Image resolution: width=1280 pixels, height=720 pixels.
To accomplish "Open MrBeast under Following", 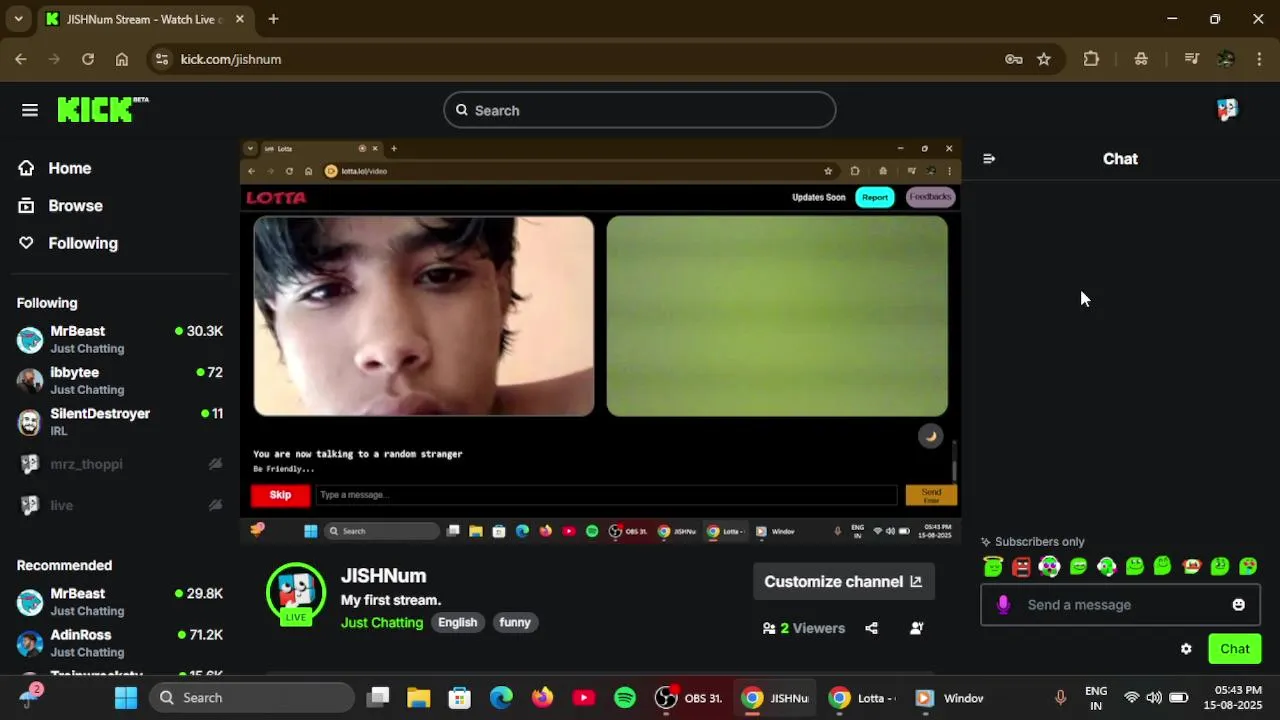I will click(x=120, y=339).
